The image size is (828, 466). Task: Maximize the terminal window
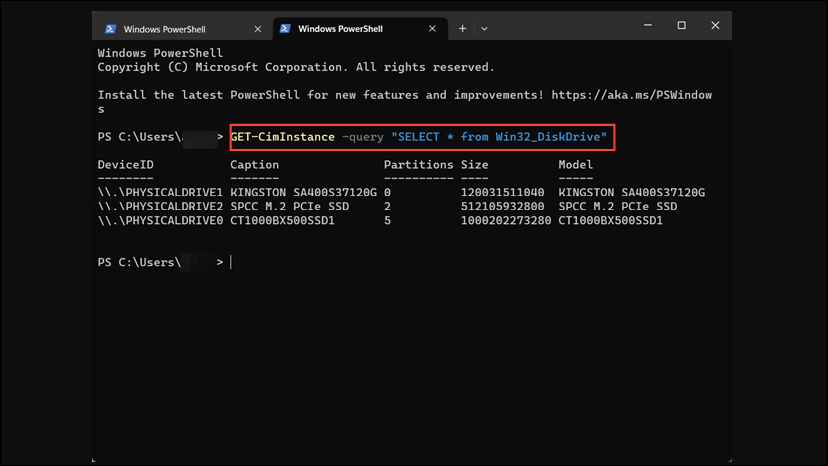(682, 25)
